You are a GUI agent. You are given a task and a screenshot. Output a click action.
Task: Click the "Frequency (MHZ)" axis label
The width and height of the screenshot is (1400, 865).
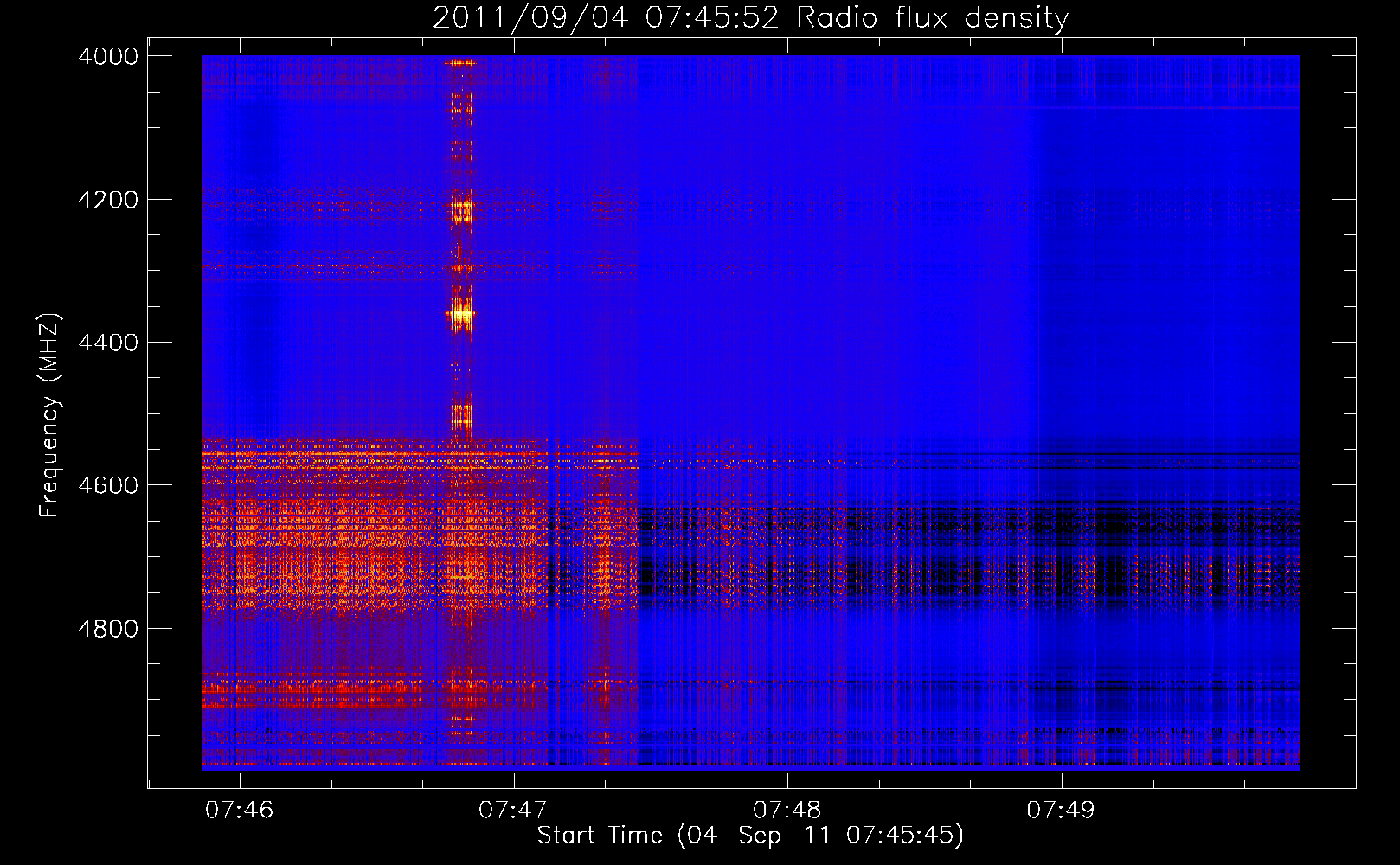(x=49, y=415)
